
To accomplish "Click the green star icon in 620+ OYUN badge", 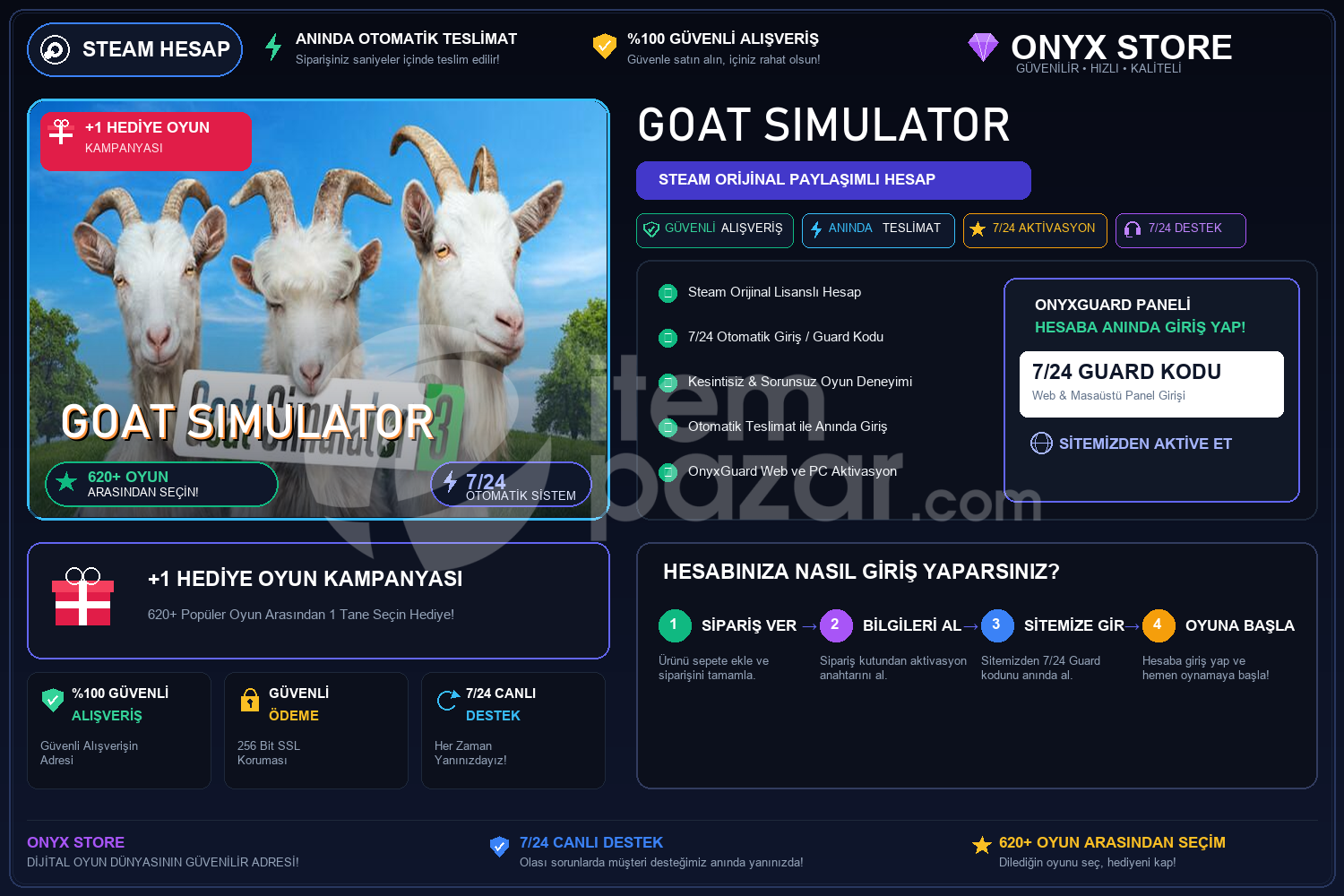I will tap(66, 482).
